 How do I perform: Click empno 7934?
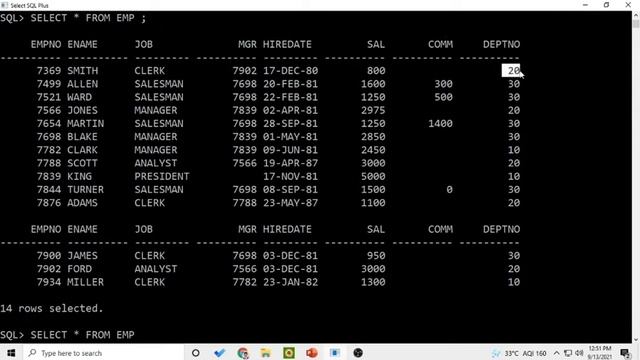pos(49,282)
